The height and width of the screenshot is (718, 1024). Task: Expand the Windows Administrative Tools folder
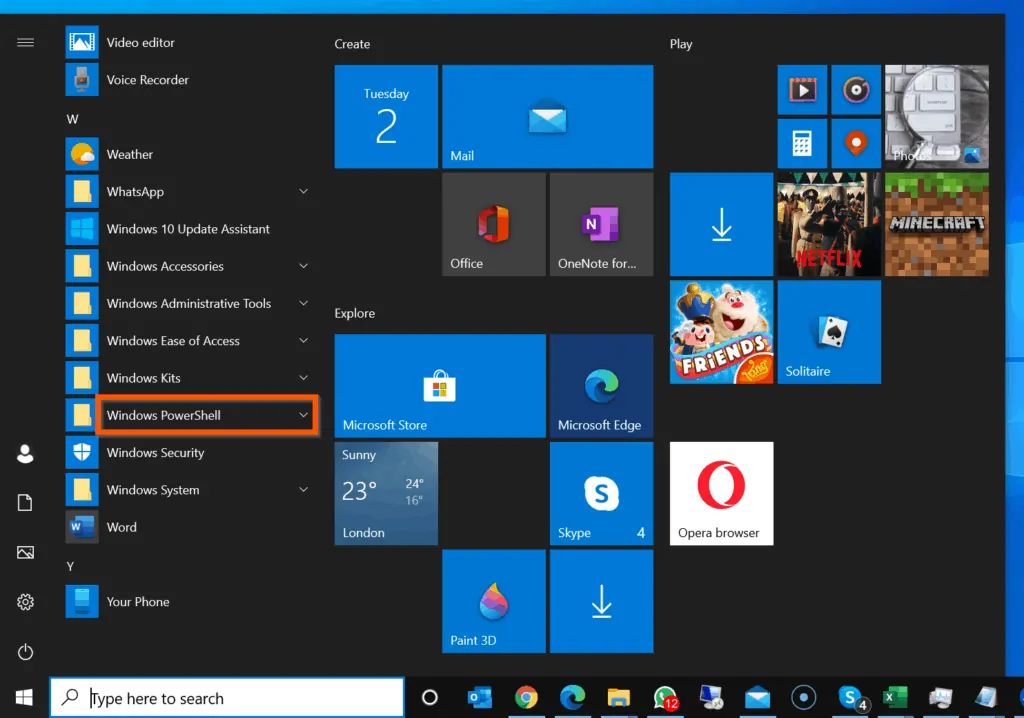coord(189,303)
